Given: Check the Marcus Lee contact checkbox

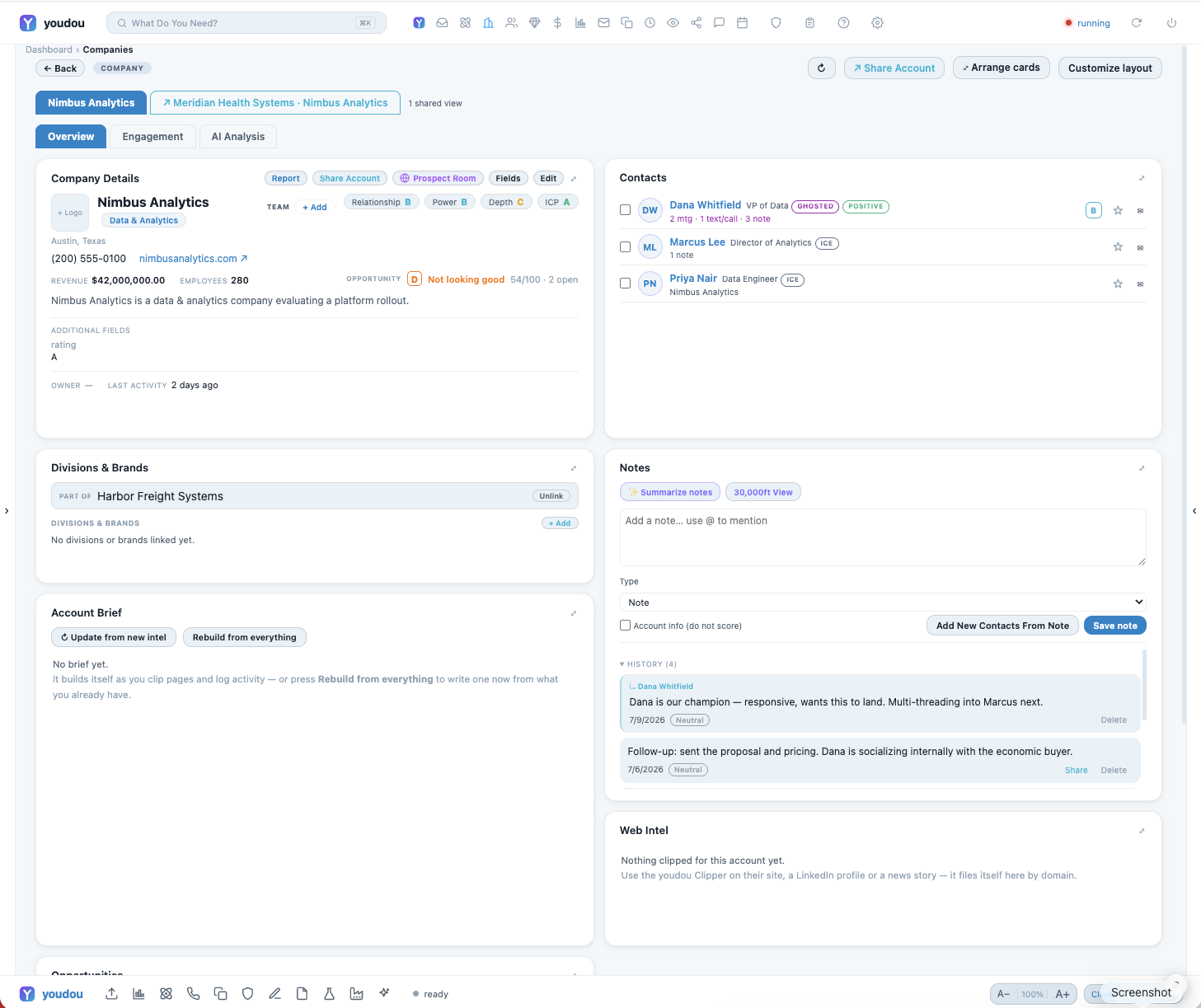Looking at the screenshot, I should click(x=625, y=246).
